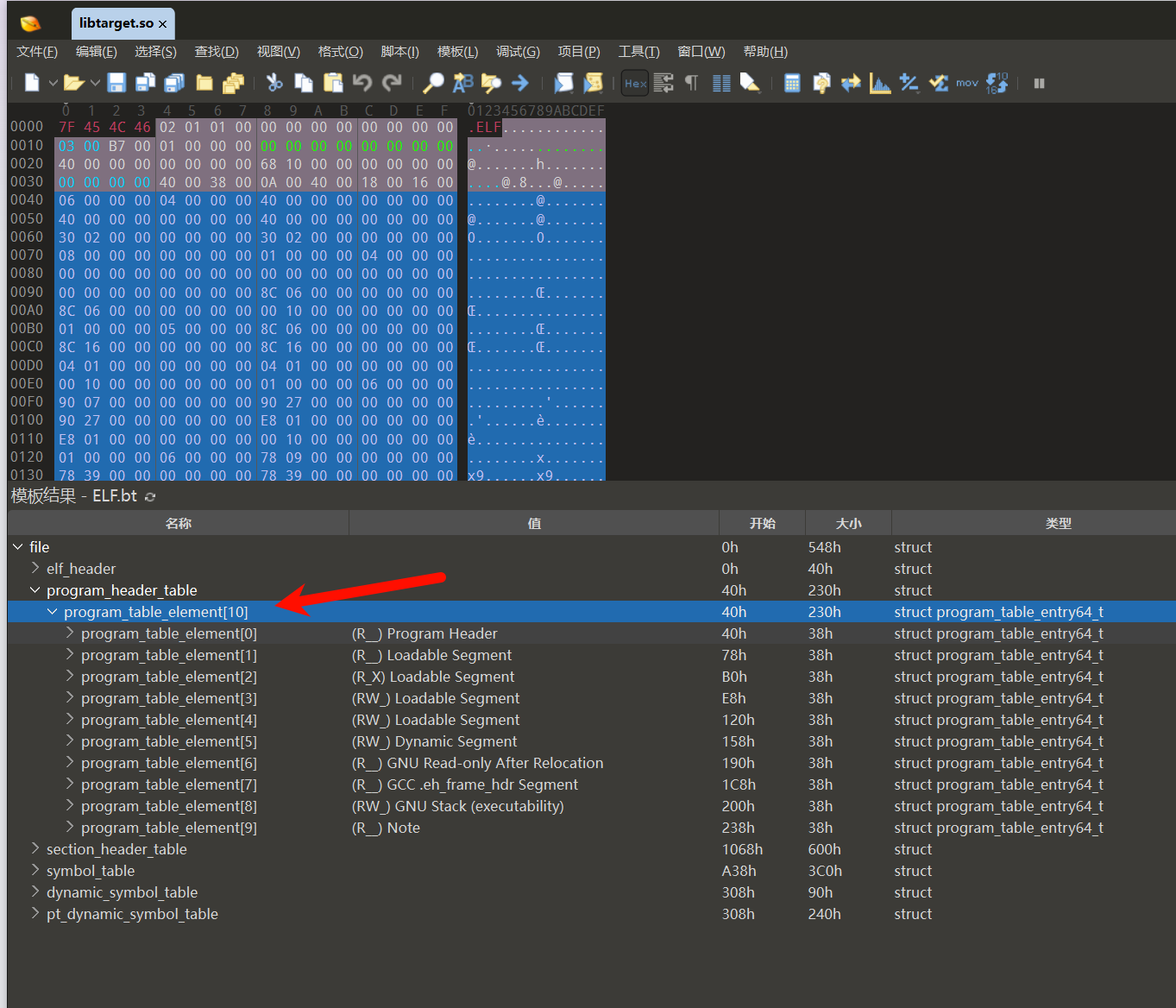1176x1008 pixels.
Task: Open the 模板(L) menu
Action: click(457, 52)
